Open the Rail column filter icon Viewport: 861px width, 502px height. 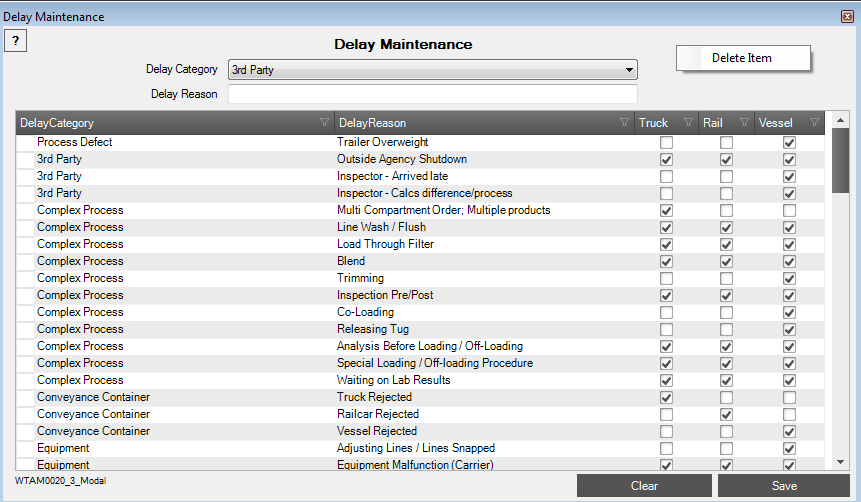pos(744,123)
